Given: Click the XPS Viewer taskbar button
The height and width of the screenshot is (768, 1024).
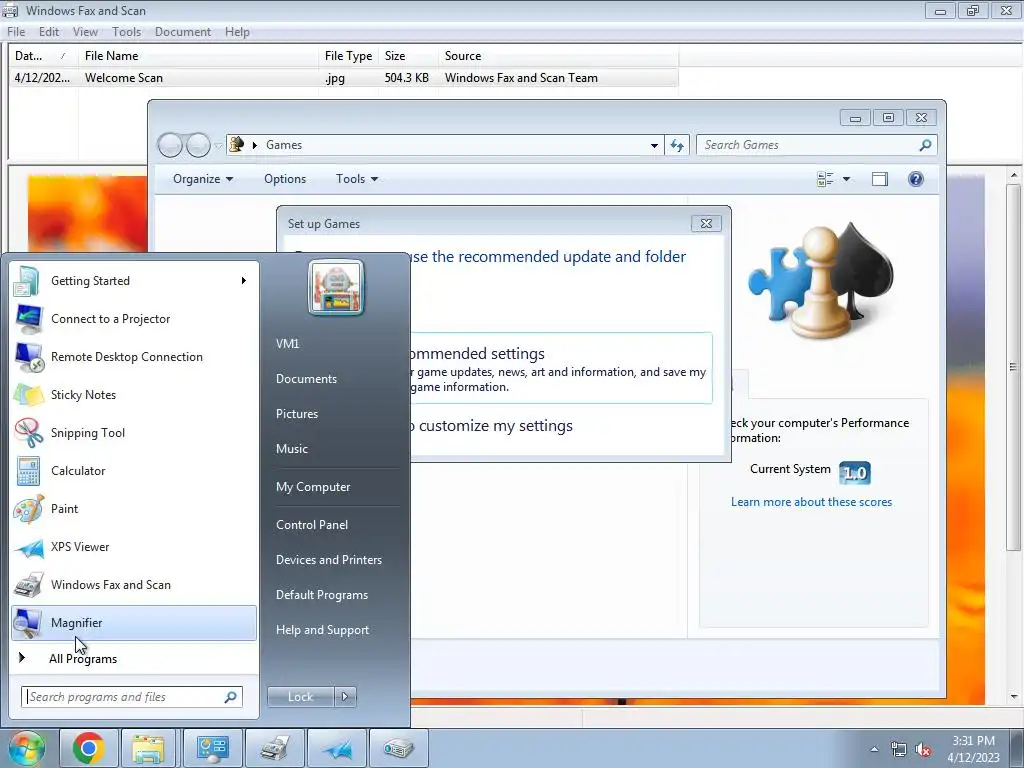Looking at the screenshot, I should click(x=337, y=748).
